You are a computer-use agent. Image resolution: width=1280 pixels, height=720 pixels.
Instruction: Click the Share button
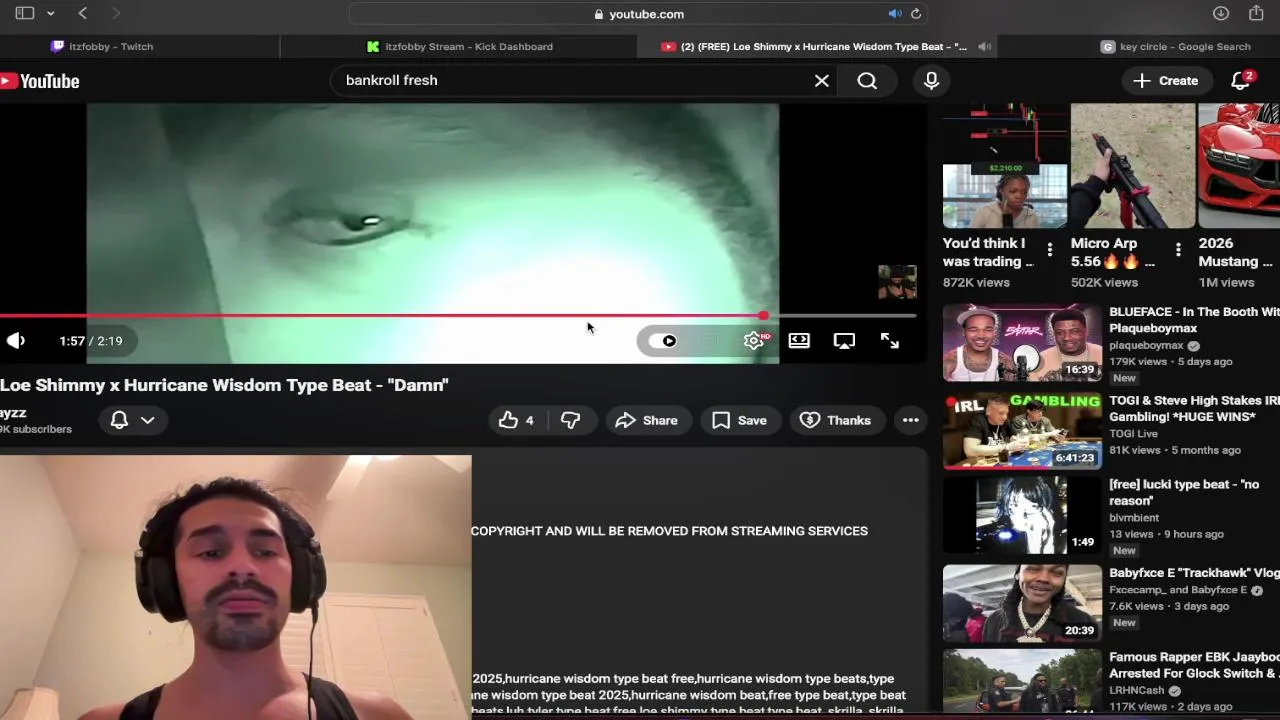pyautogui.click(x=646, y=420)
